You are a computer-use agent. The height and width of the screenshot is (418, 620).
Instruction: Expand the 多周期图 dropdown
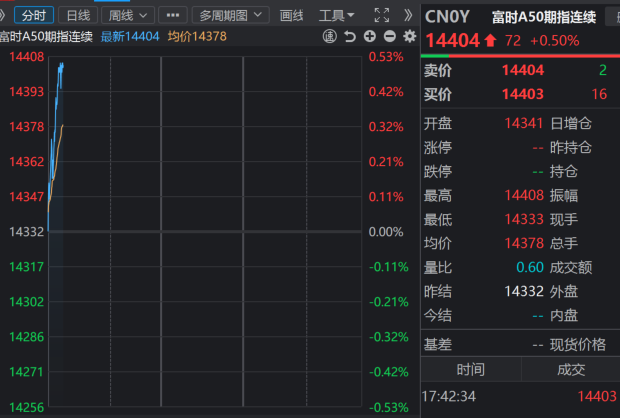point(231,15)
